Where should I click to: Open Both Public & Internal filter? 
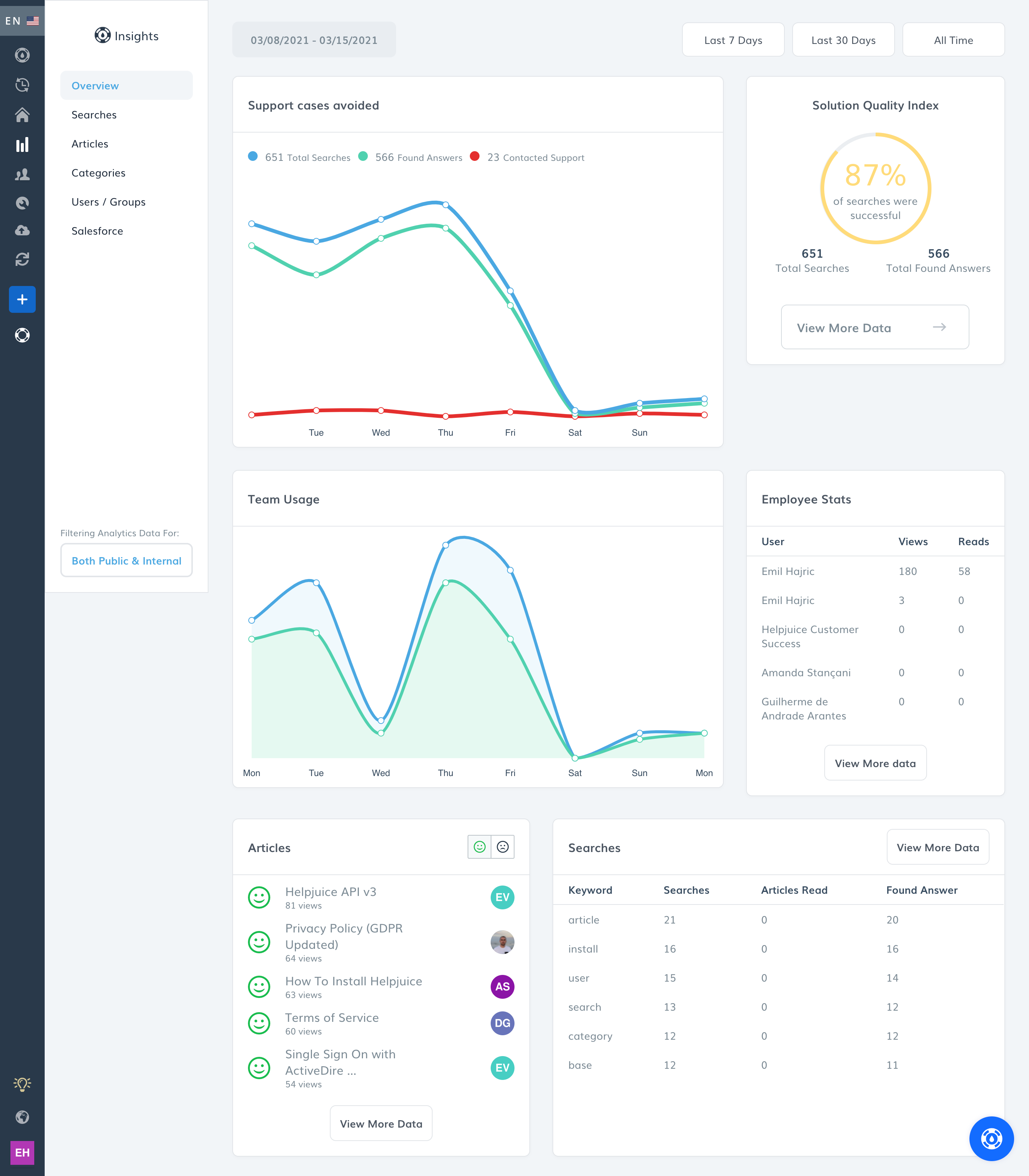point(126,560)
